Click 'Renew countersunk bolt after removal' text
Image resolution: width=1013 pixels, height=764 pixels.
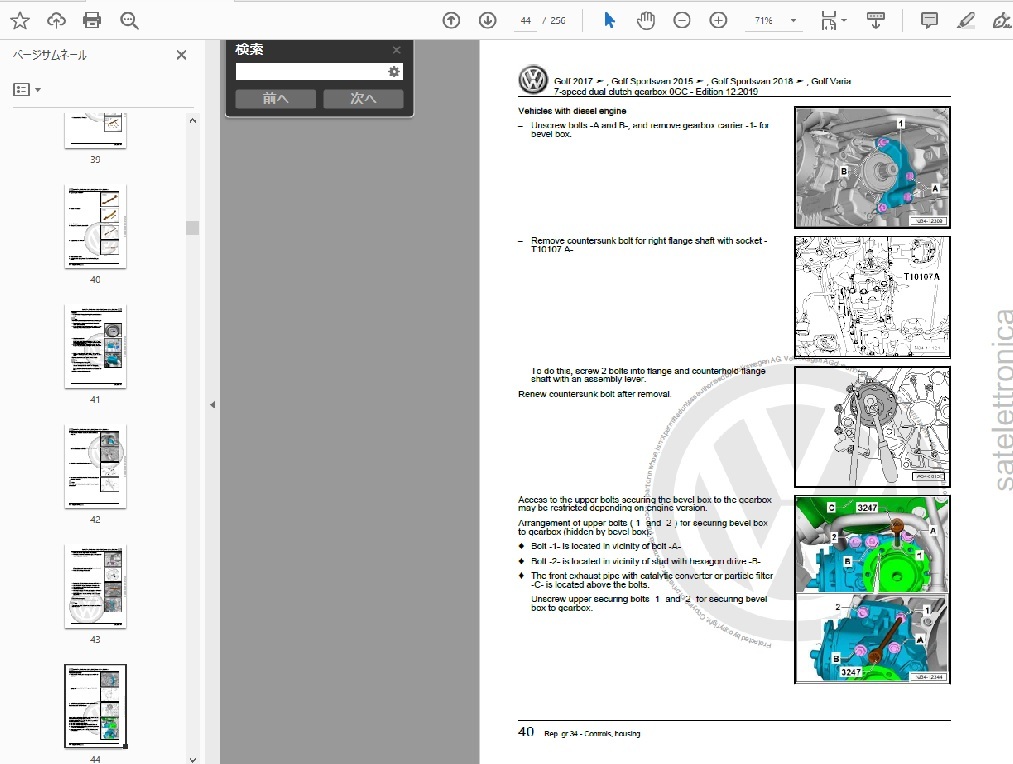point(595,394)
